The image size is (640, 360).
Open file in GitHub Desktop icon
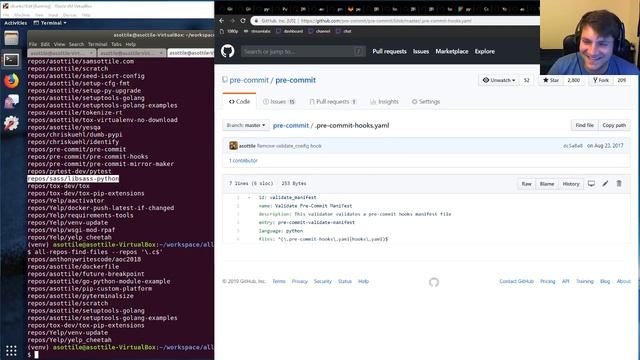(x=591, y=184)
